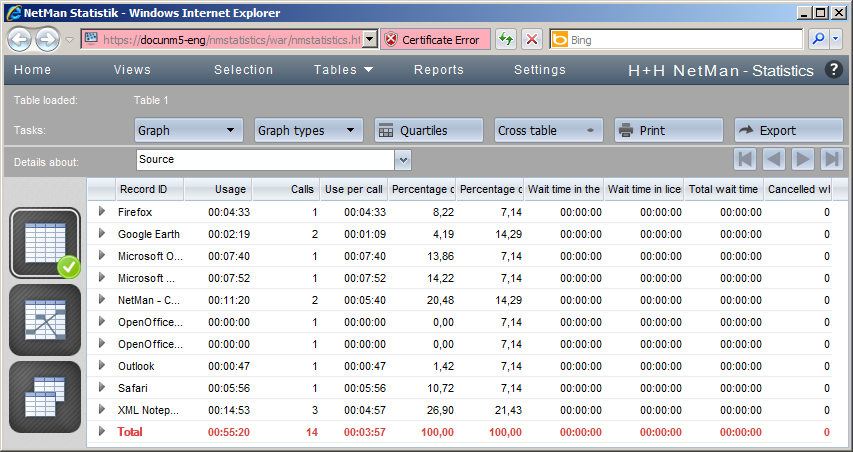Expand the Firefox row

[x=101, y=212]
